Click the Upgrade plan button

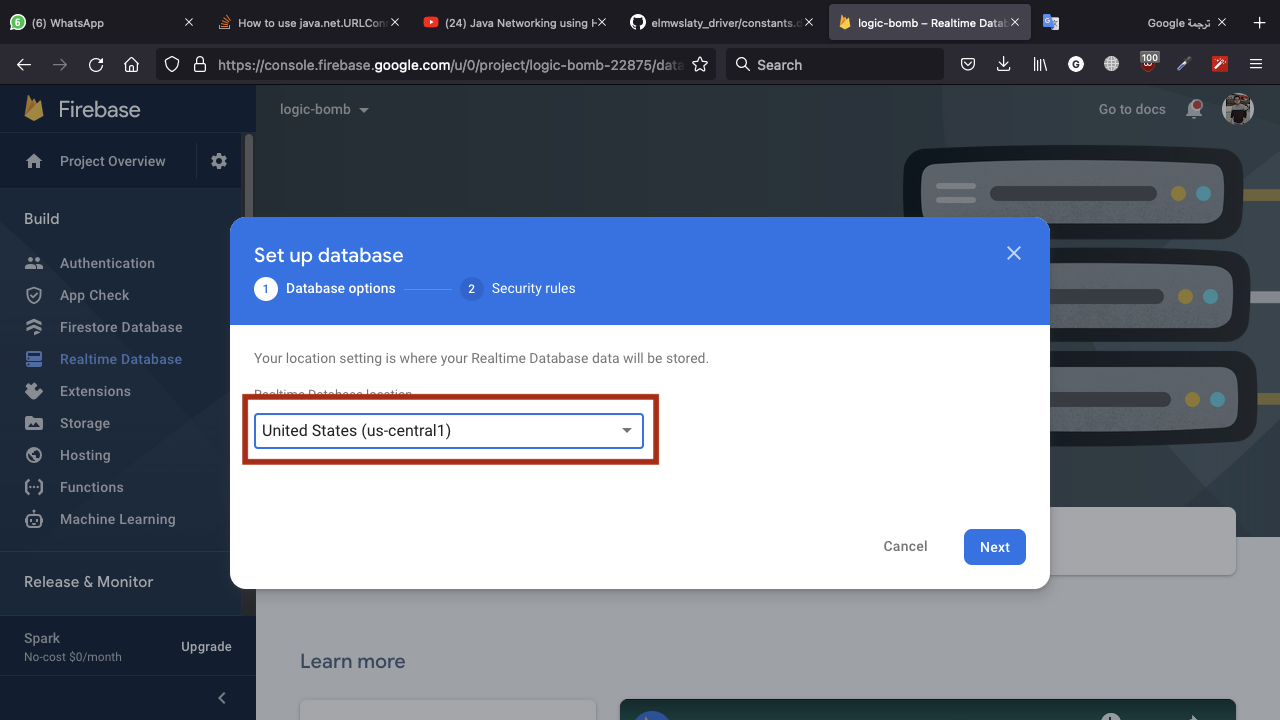[206, 647]
